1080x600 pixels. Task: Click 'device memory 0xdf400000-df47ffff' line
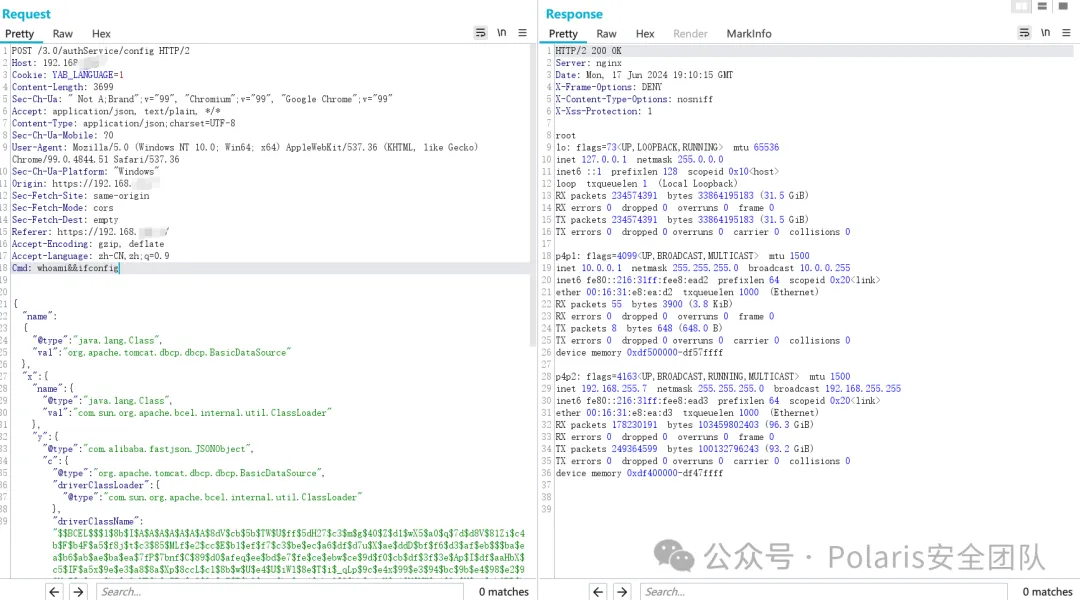pos(639,473)
